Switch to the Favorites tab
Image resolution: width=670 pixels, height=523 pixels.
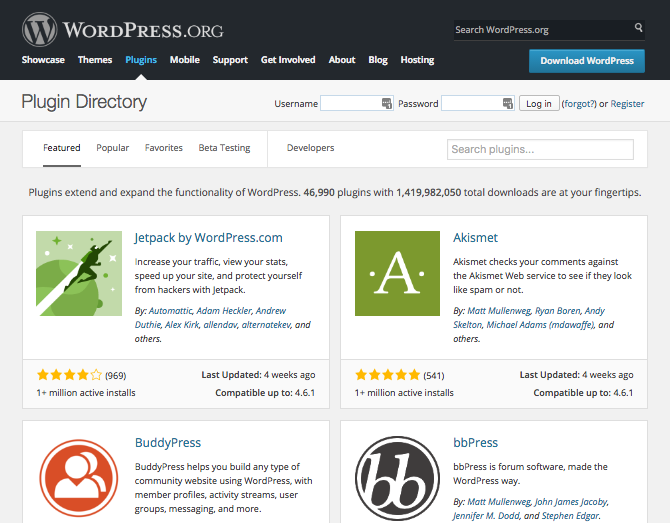click(164, 148)
